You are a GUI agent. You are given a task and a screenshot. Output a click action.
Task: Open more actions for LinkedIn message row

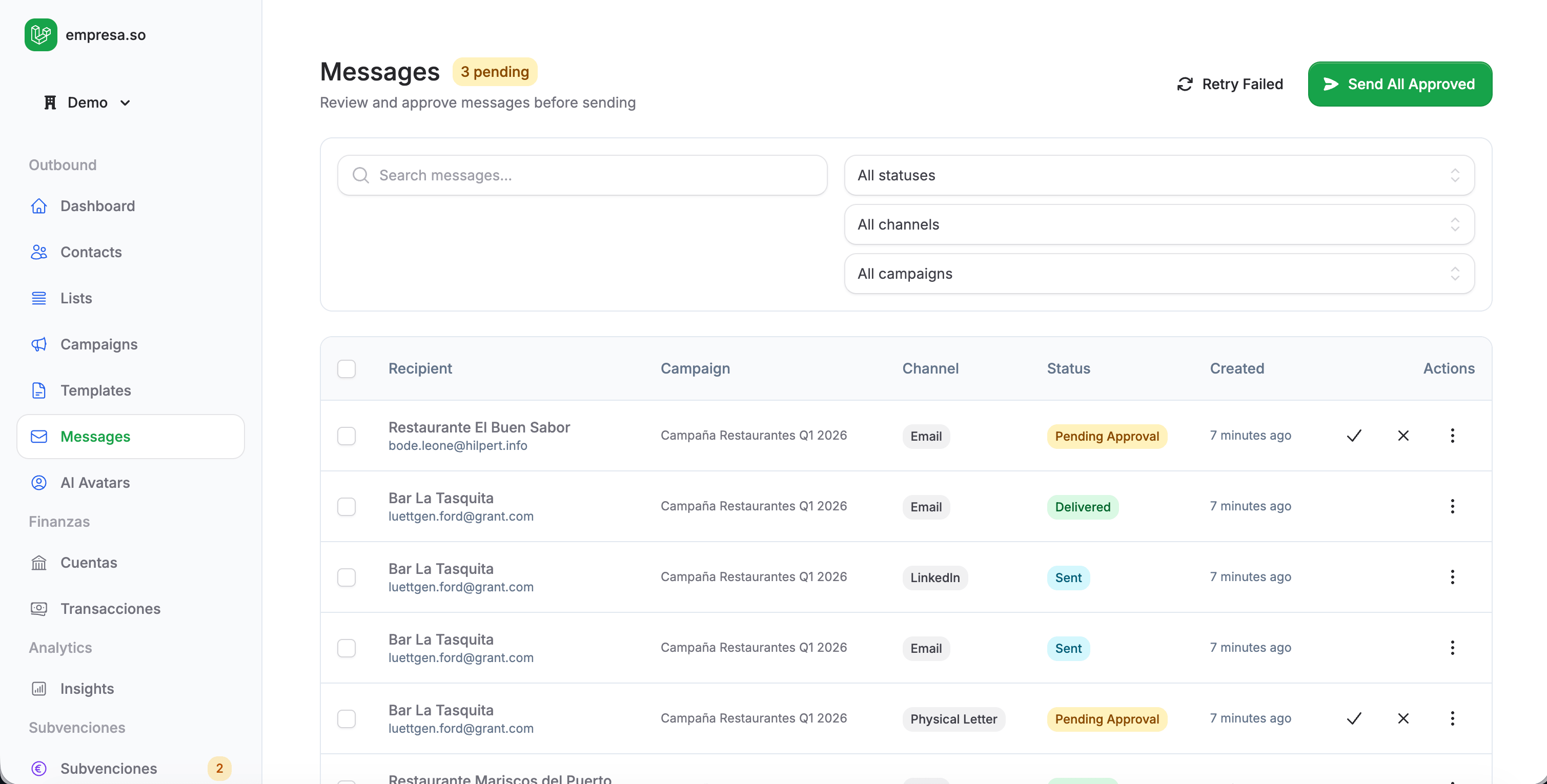pyautogui.click(x=1452, y=577)
